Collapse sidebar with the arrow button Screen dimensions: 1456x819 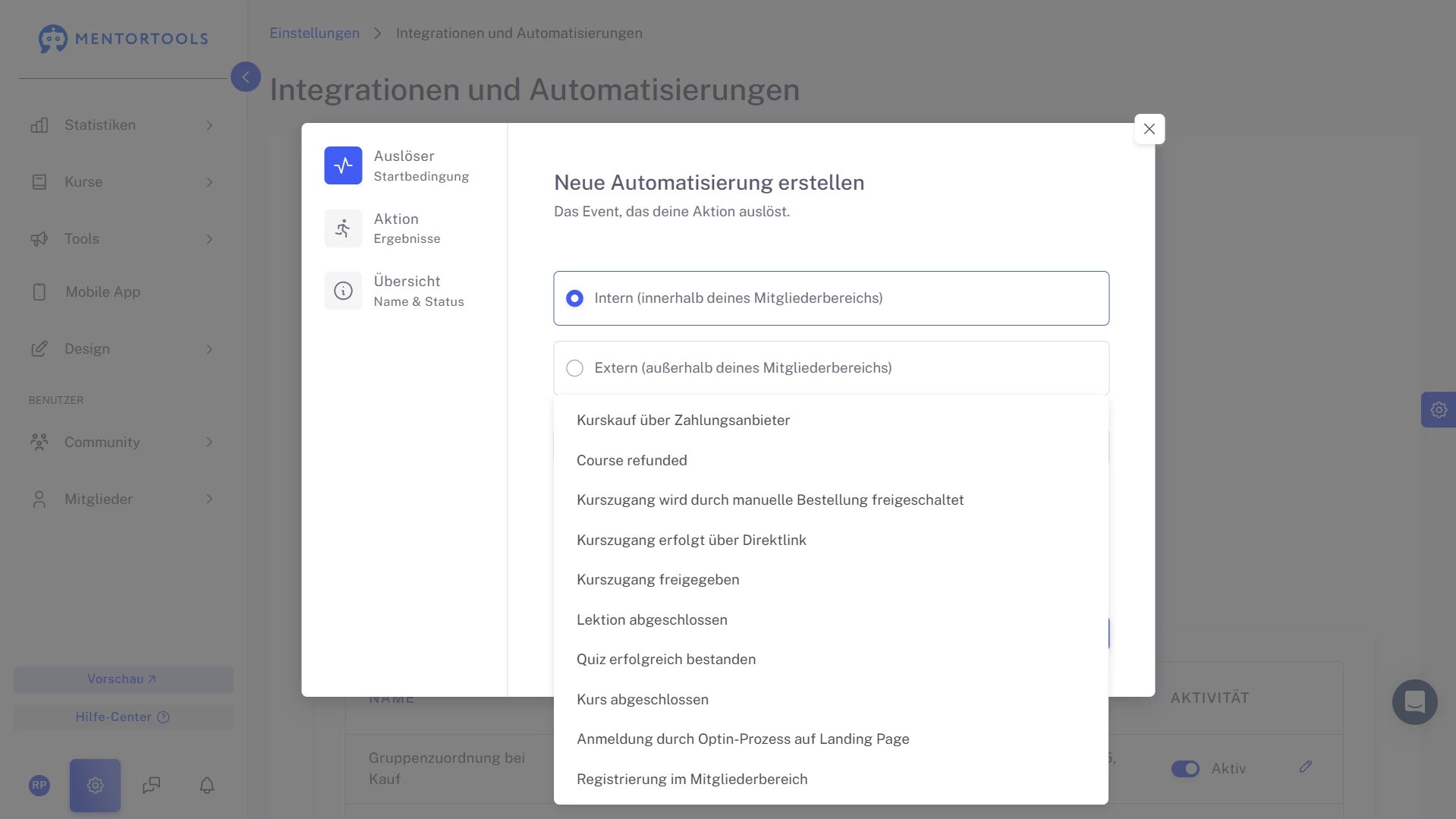245,77
